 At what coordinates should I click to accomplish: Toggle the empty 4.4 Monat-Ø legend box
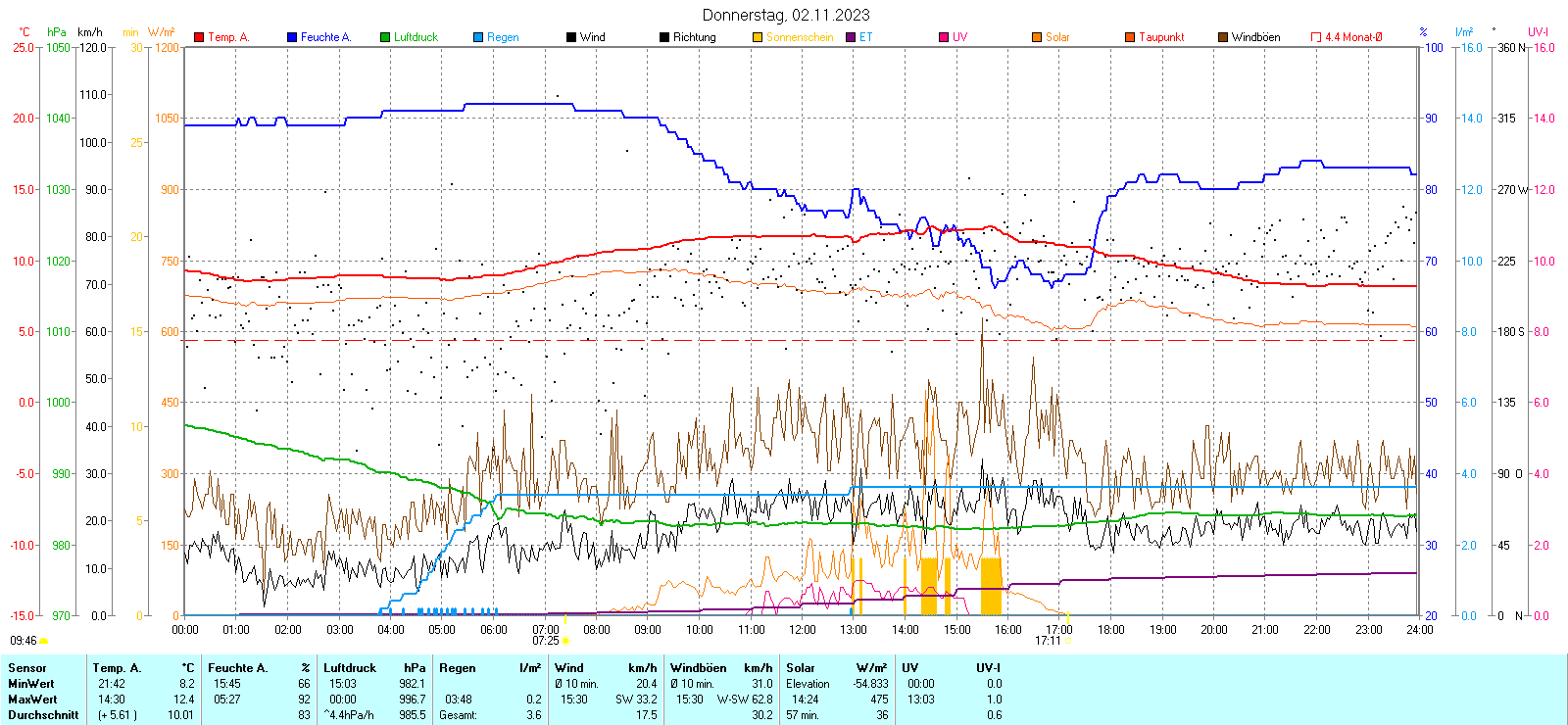[1316, 37]
